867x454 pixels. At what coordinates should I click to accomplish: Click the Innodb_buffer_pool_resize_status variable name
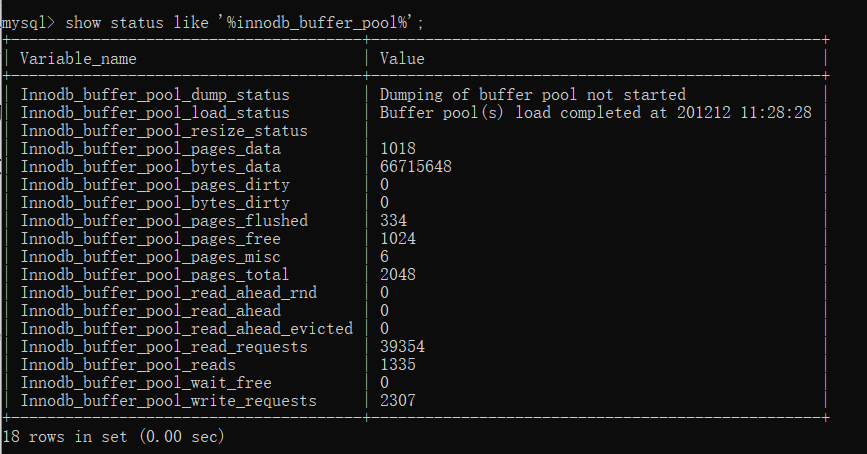pos(164,131)
